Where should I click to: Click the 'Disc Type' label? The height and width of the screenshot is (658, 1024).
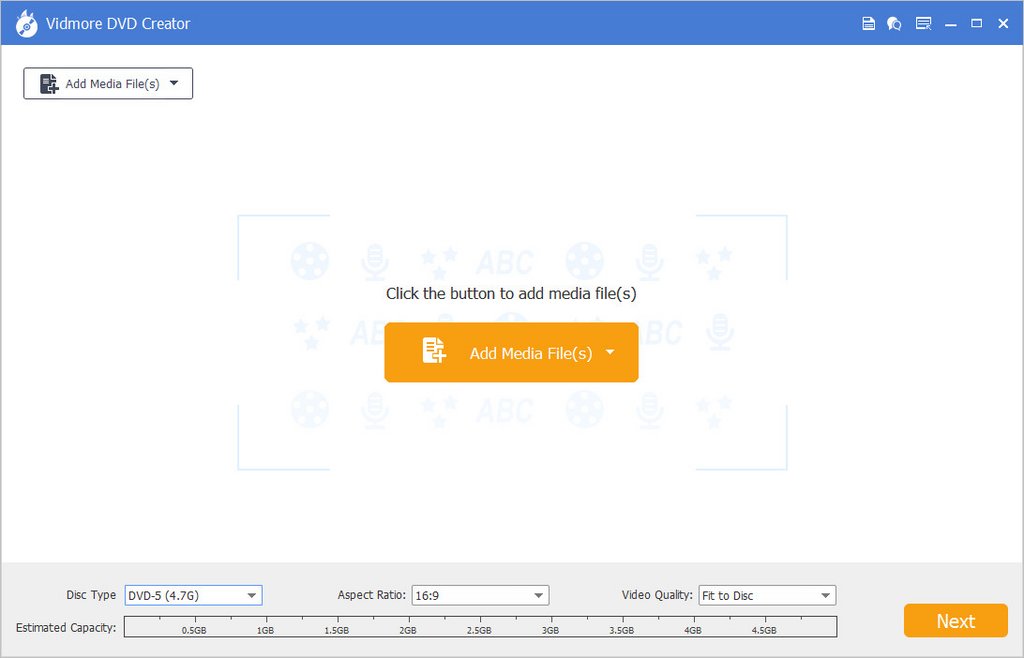click(x=91, y=595)
